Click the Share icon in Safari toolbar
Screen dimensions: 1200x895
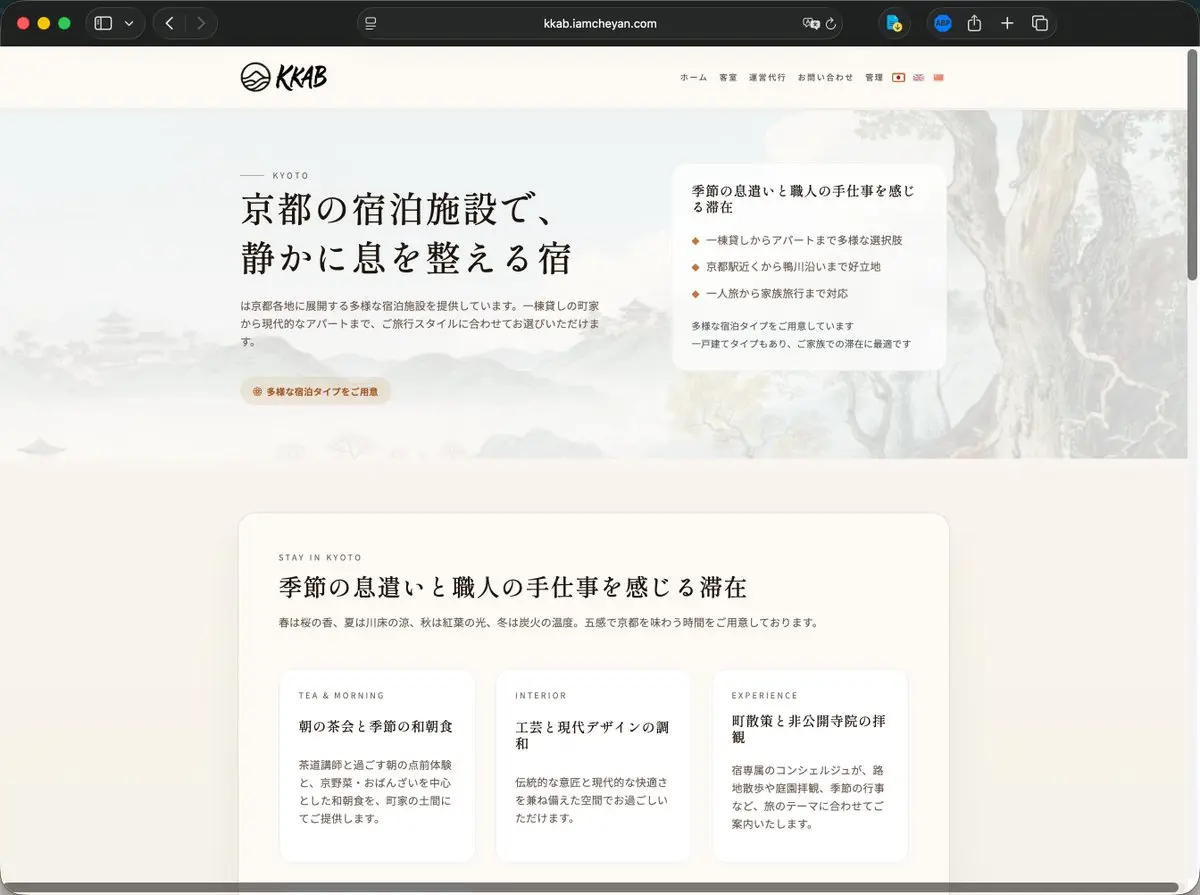point(974,23)
